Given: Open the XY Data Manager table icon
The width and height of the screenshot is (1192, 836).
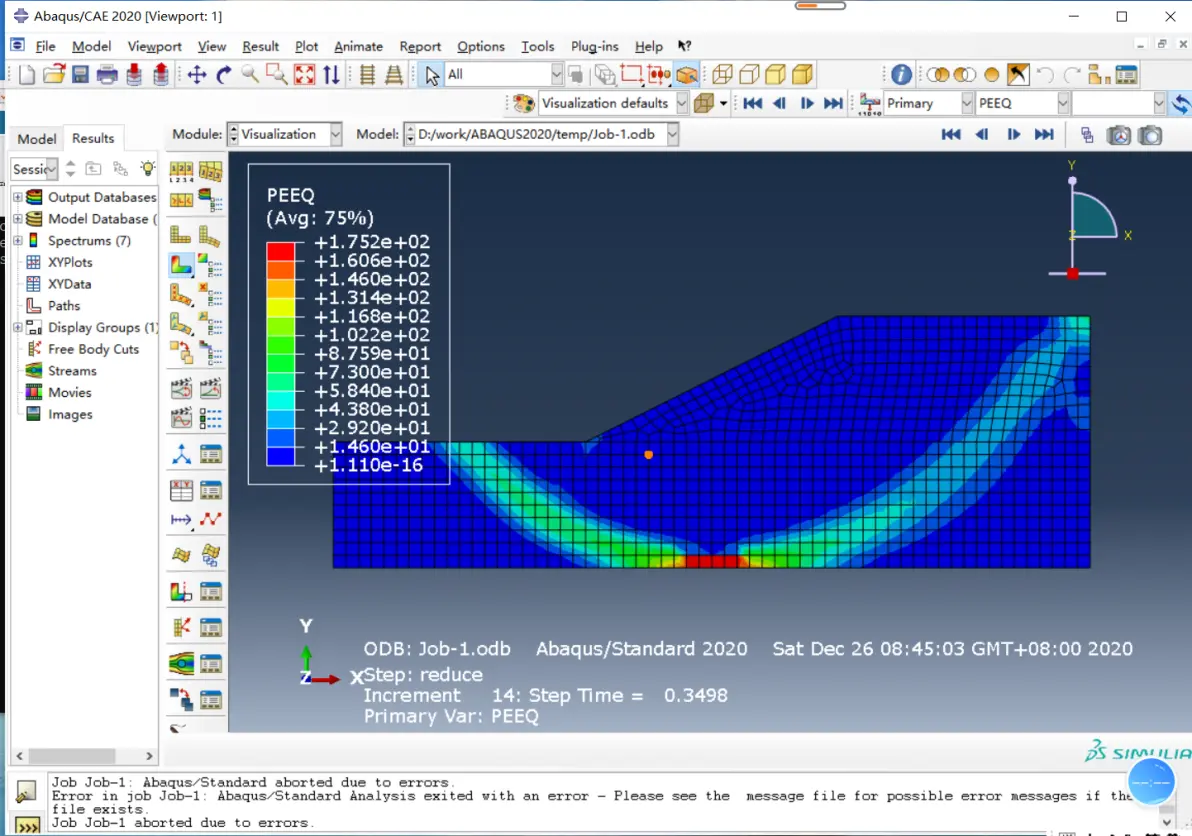Looking at the screenshot, I should pos(181,490).
